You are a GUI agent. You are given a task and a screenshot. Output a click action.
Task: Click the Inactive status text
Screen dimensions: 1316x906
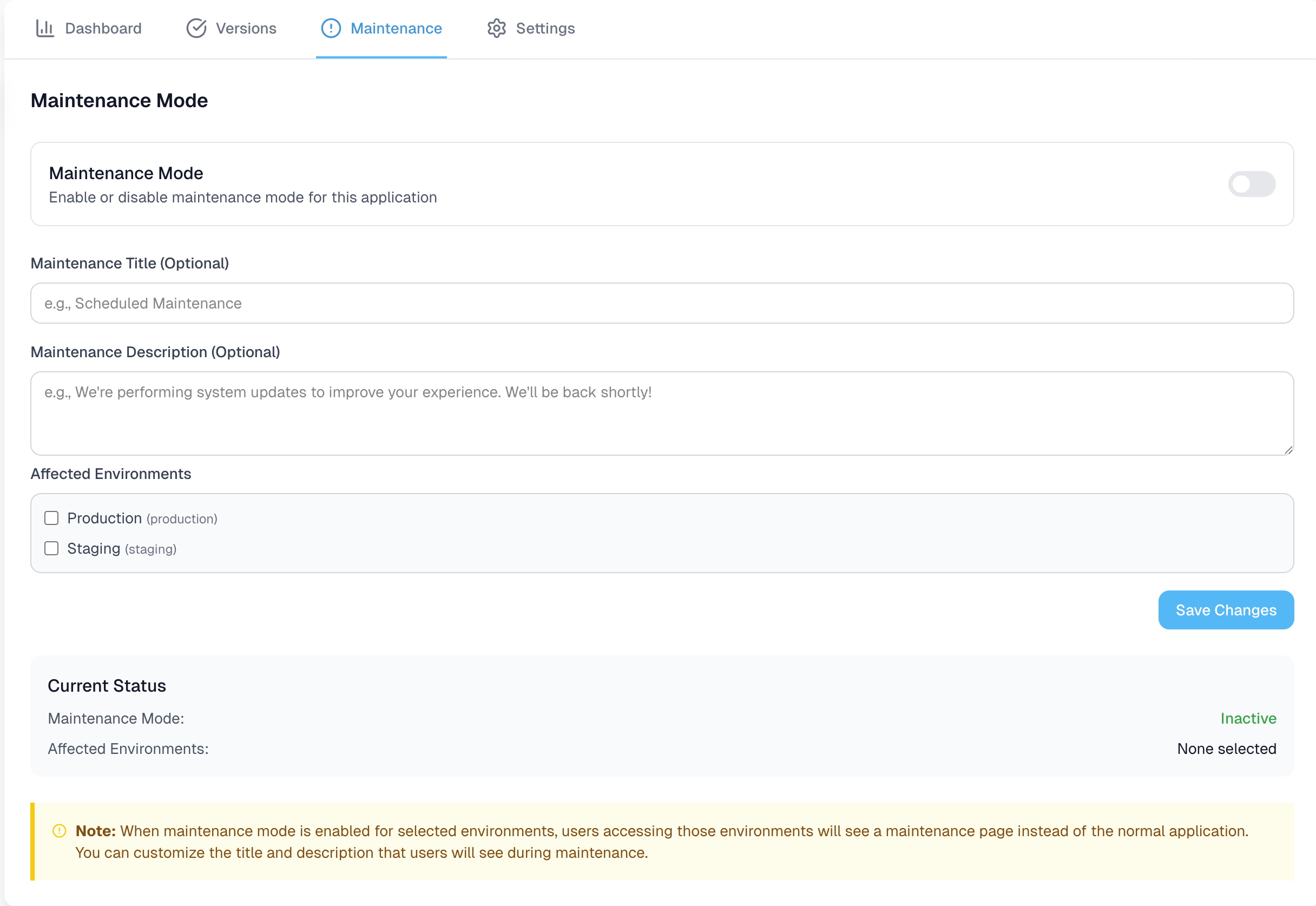tap(1248, 719)
